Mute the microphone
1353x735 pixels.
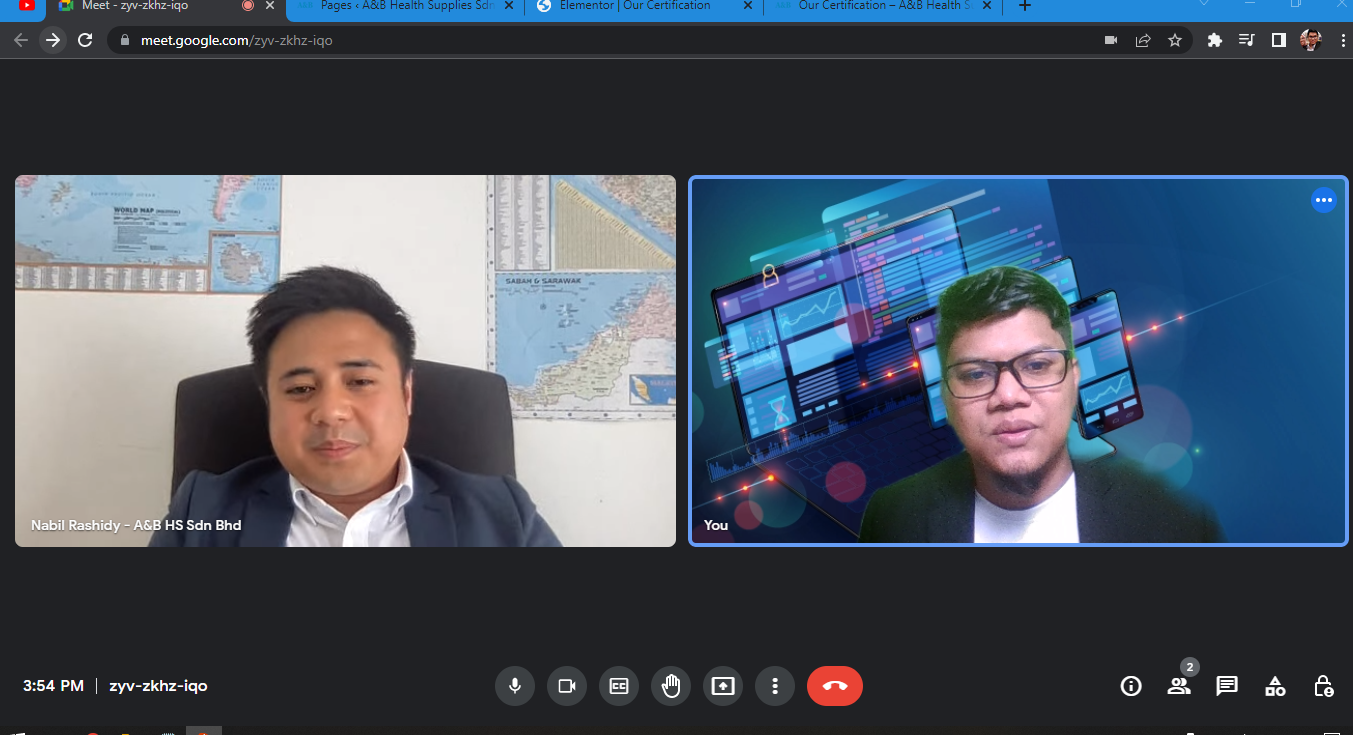pyautogui.click(x=515, y=686)
